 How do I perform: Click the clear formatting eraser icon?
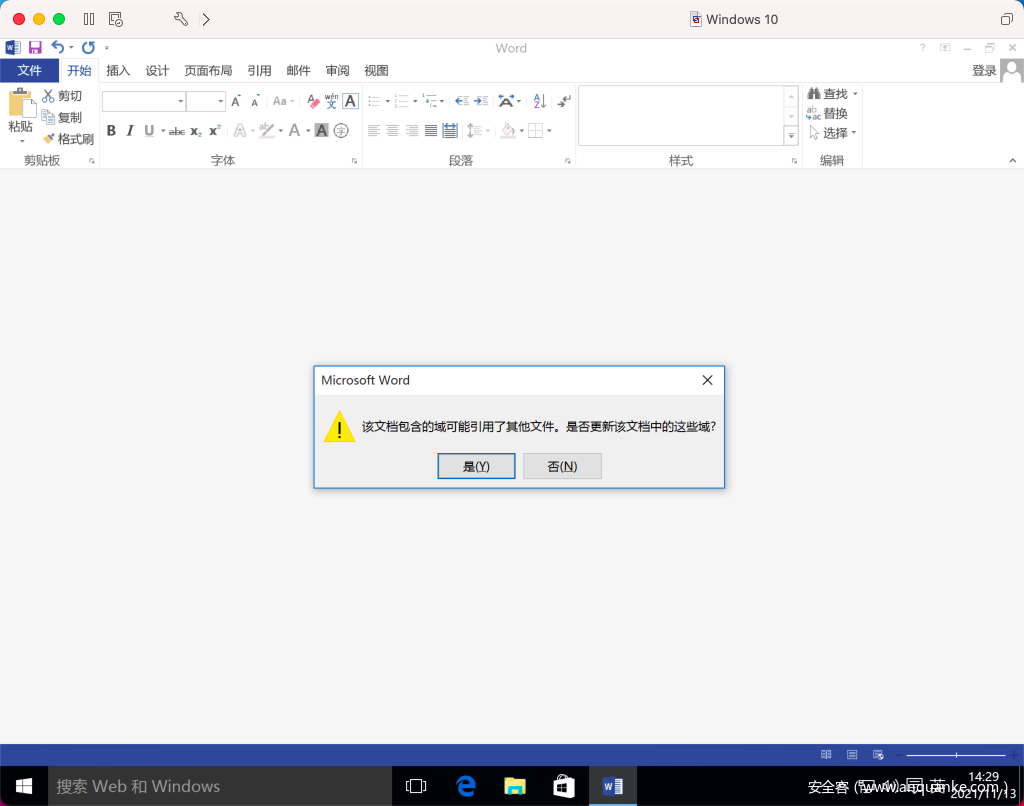313,101
